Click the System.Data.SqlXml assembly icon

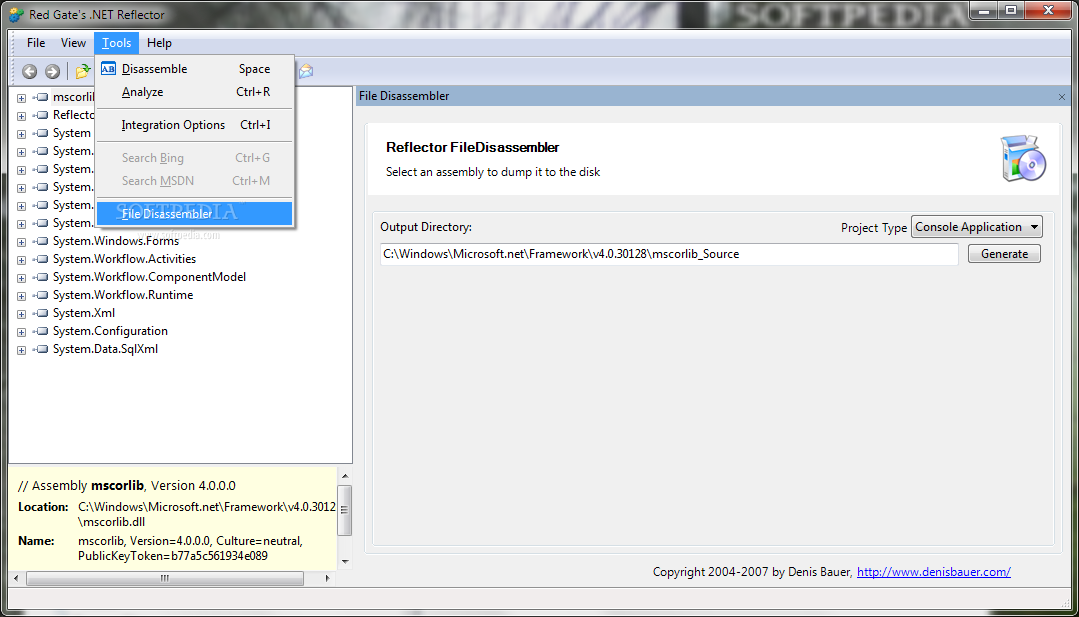41,349
